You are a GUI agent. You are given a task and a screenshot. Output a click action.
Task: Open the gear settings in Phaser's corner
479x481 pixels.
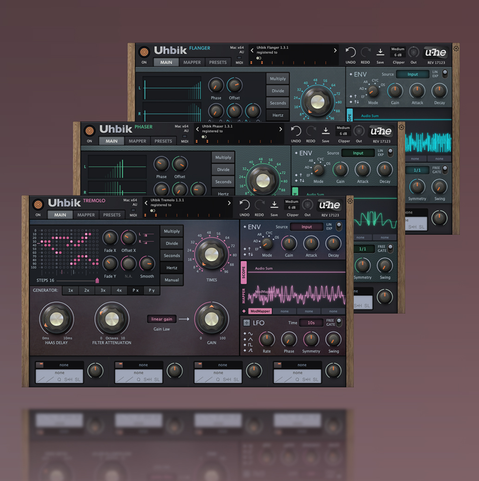pyautogui.click(x=401, y=127)
